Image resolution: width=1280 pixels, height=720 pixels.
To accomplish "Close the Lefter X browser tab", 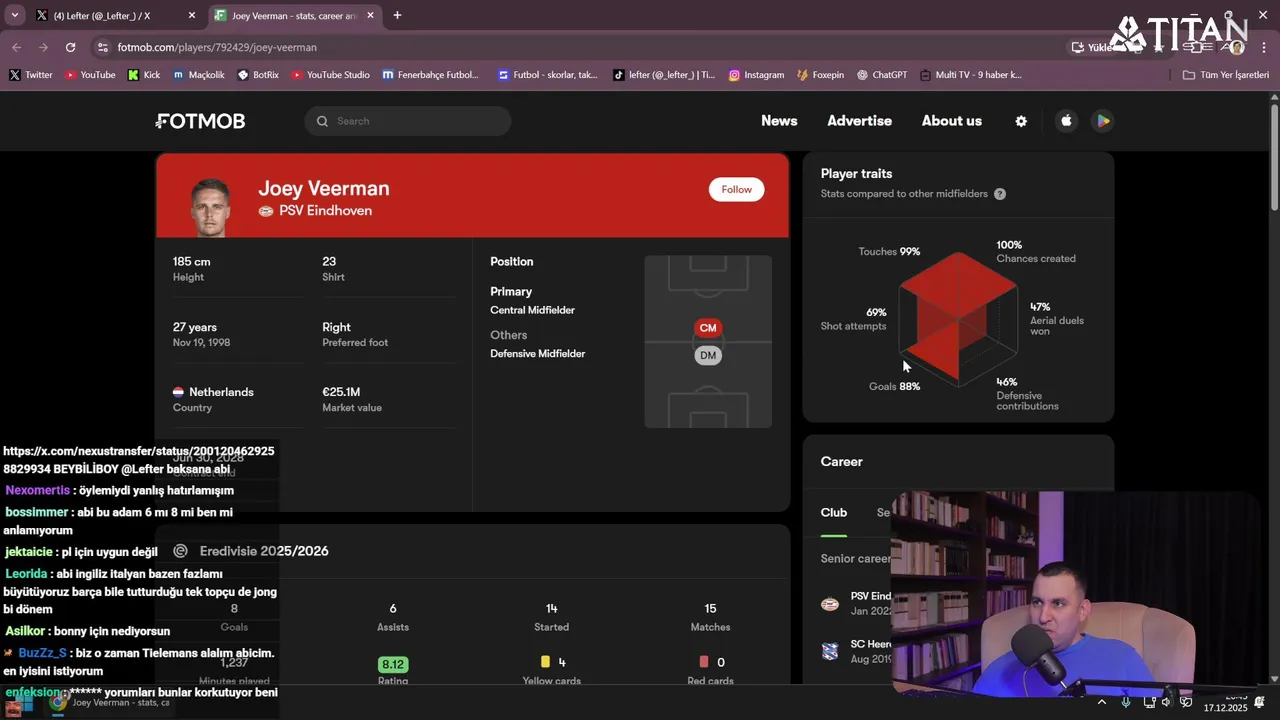I will [x=191, y=15].
